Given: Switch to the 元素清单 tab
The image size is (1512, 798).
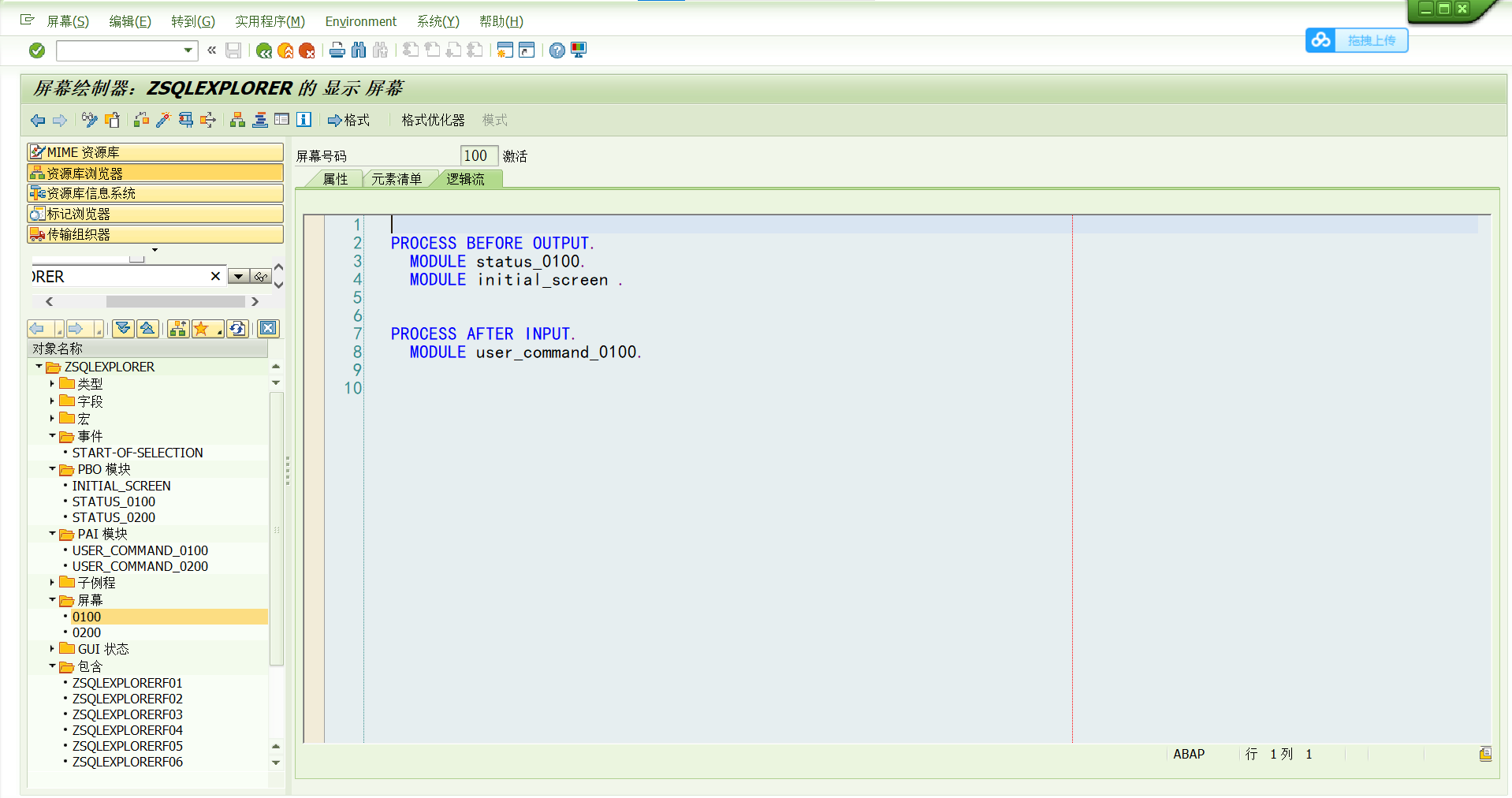Looking at the screenshot, I should tap(399, 179).
